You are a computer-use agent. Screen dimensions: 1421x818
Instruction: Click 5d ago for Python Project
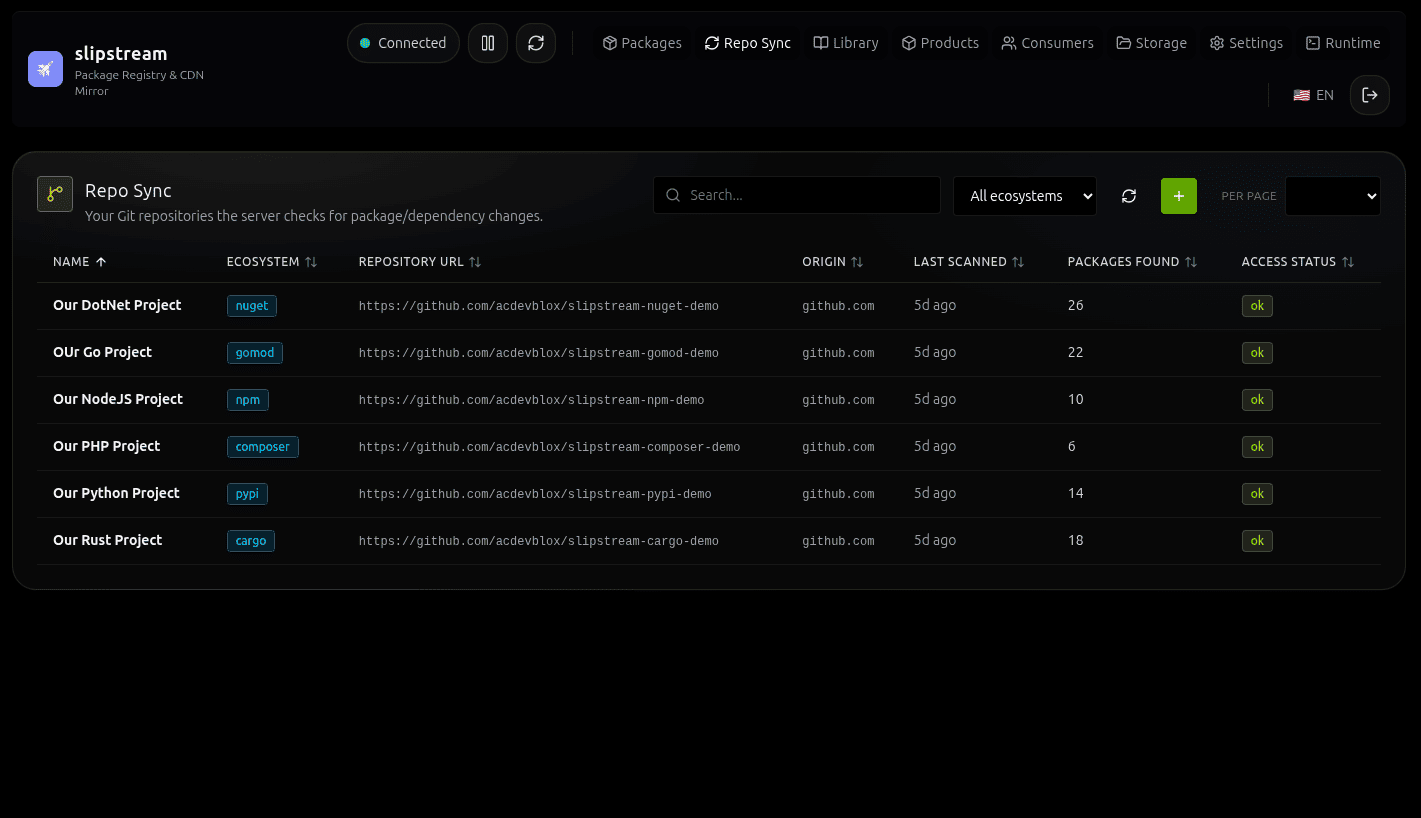tap(935, 493)
